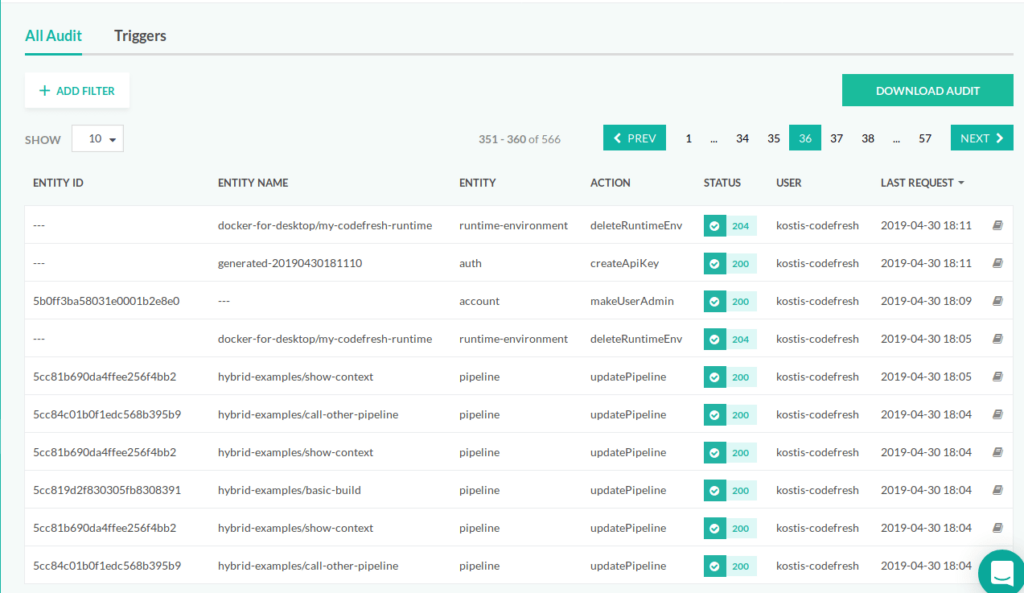Click the ENTITY NAME column header

tap(253, 183)
